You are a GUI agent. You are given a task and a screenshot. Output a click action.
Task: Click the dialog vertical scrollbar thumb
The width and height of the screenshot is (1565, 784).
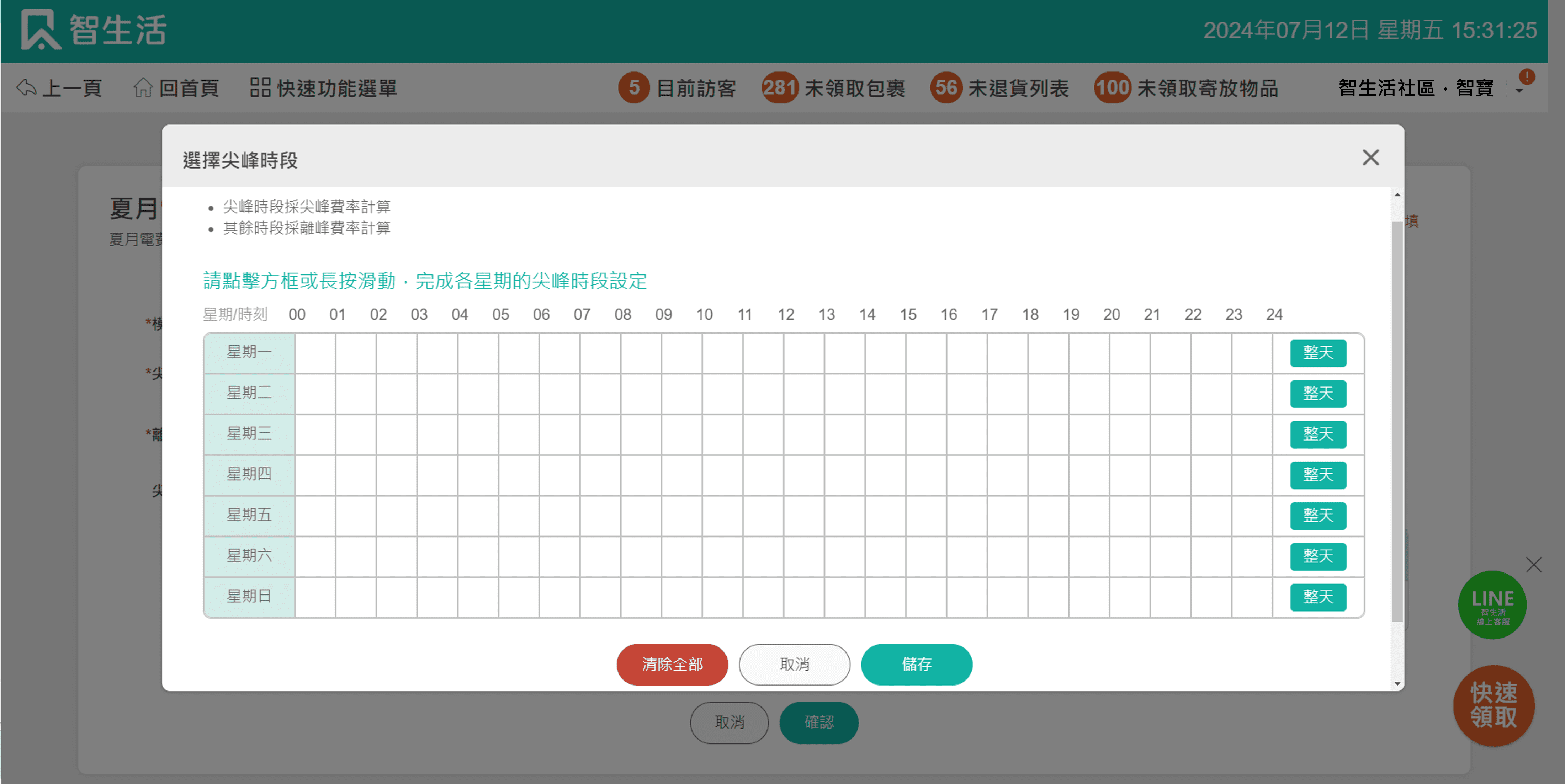pyautogui.click(x=1397, y=421)
